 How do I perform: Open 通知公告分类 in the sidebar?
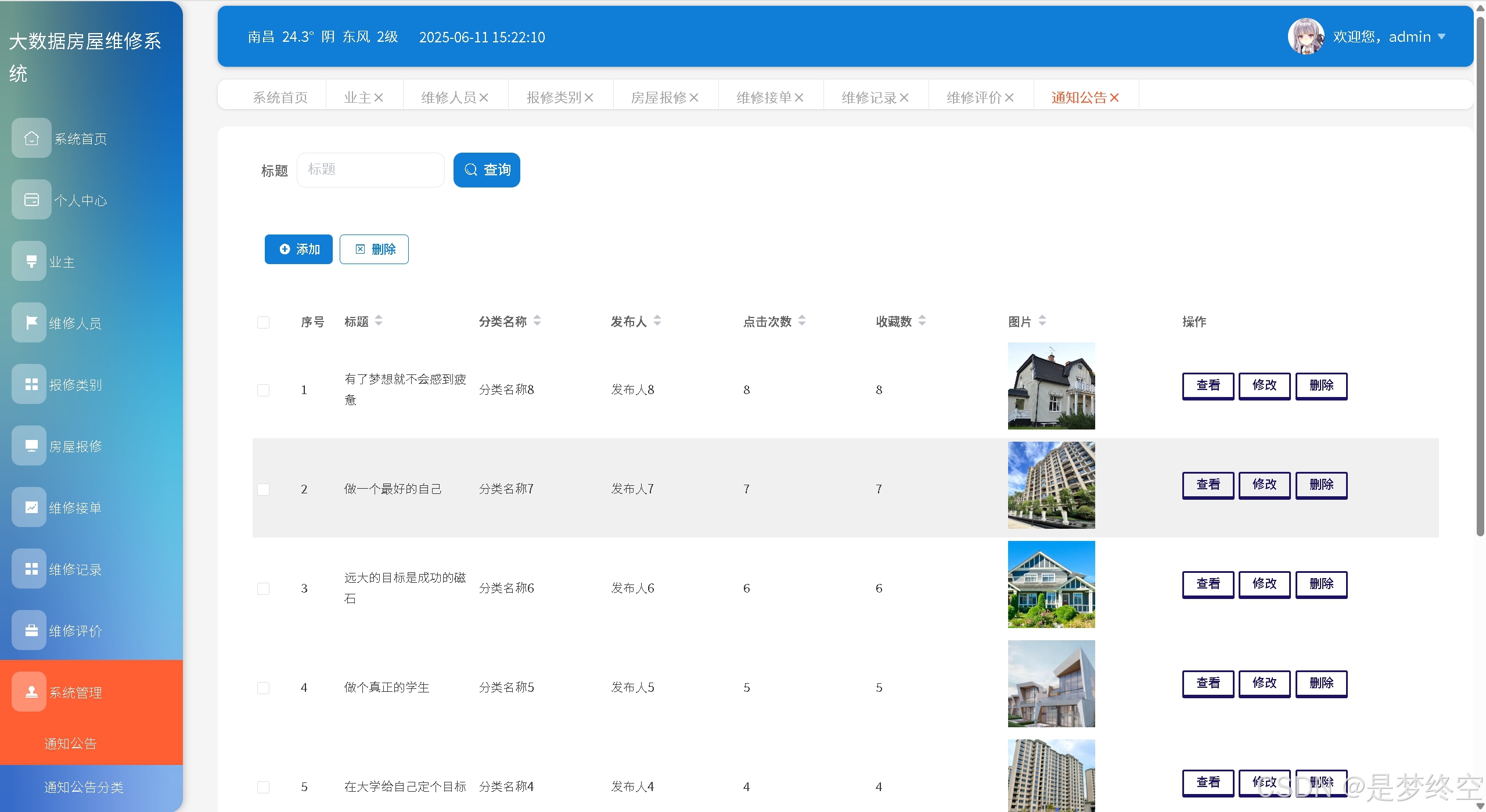84,787
